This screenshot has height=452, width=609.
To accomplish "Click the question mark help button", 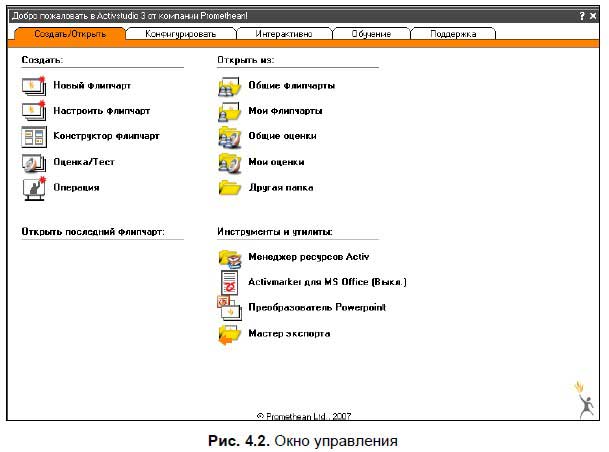I will click(582, 16).
